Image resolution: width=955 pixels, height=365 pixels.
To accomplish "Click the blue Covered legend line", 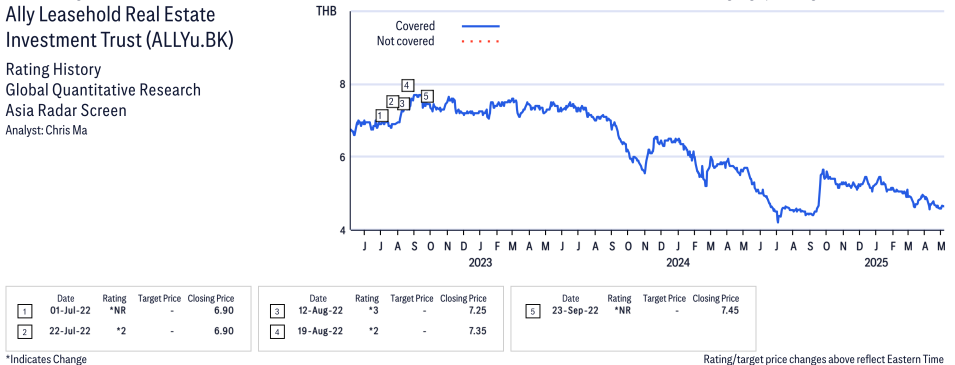I will click(481, 26).
